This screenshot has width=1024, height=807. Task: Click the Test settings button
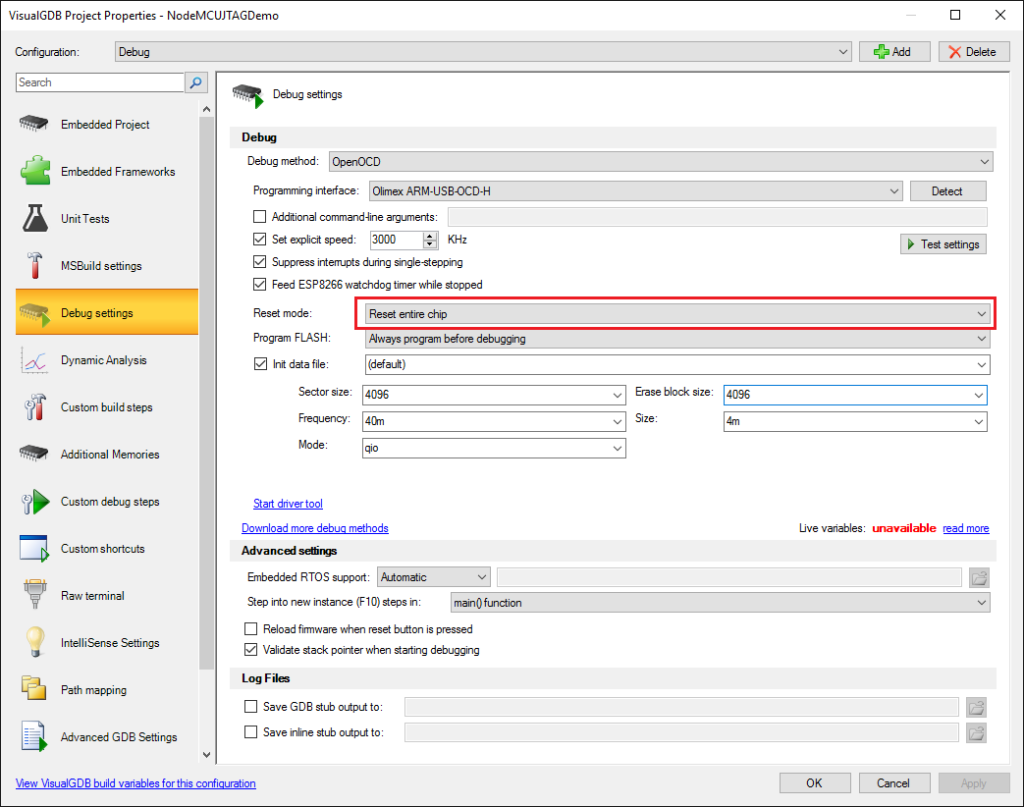[943, 244]
